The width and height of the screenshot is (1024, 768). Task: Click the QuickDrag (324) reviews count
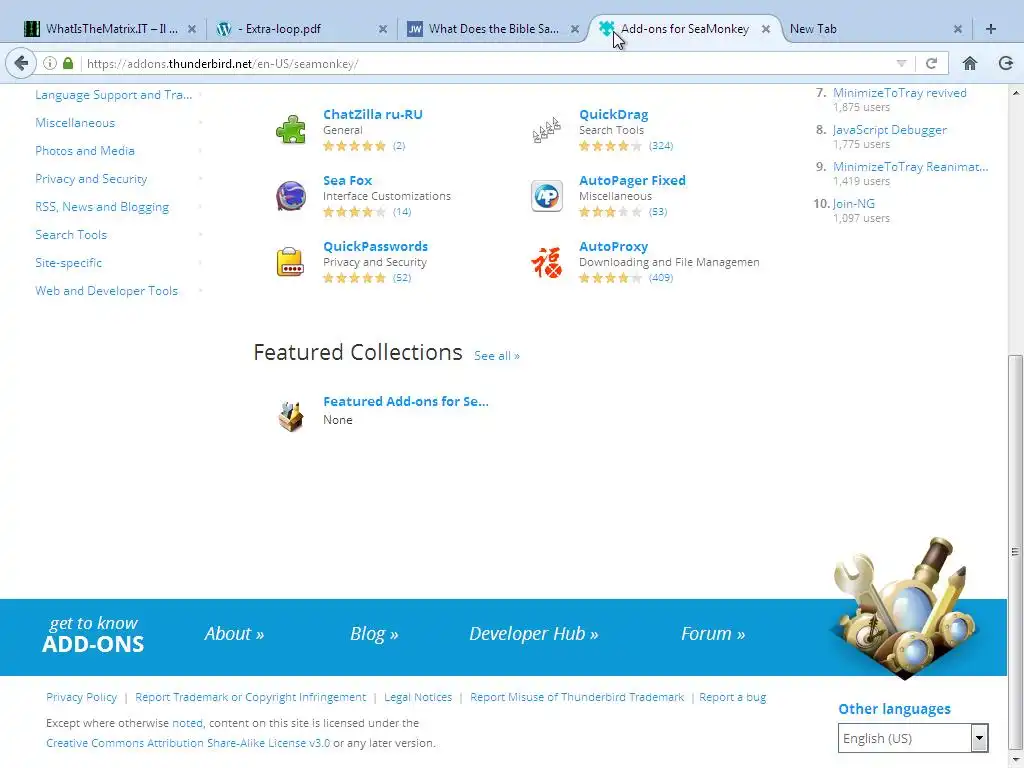pyautogui.click(x=661, y=146)
